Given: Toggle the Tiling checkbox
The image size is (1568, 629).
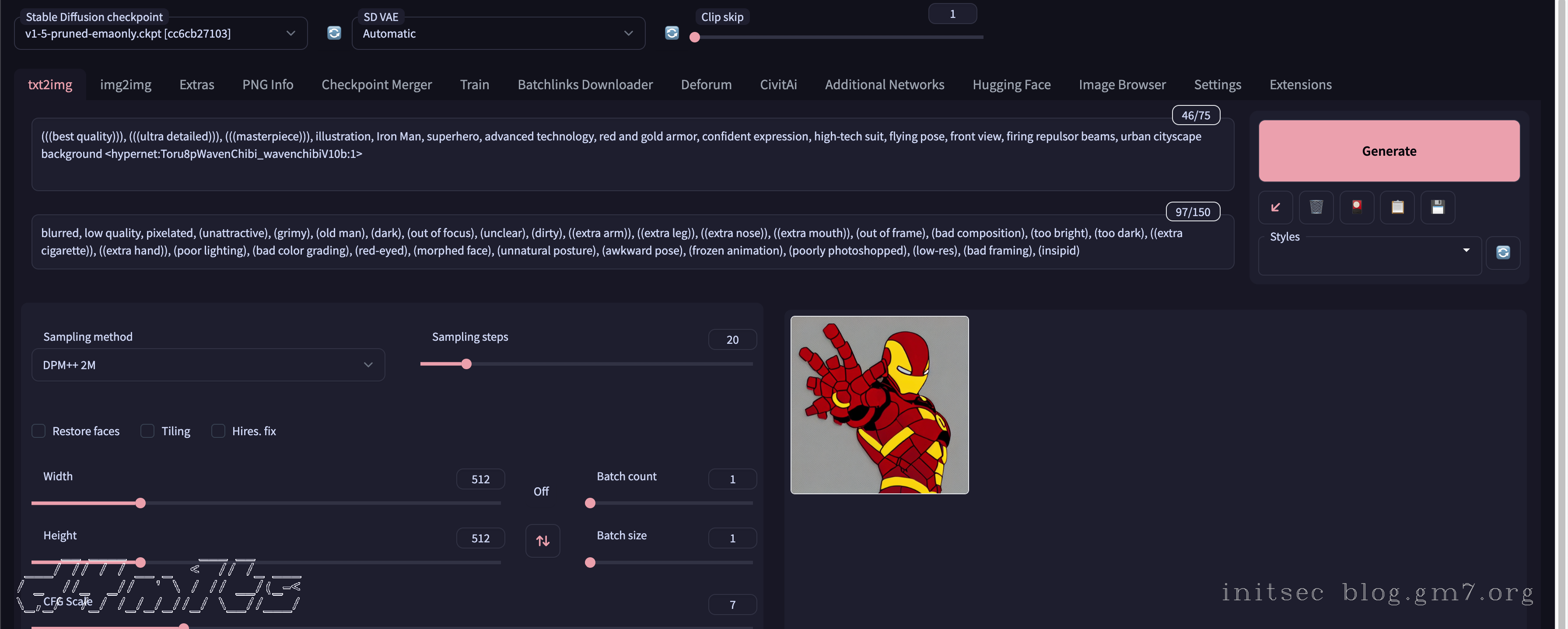Looking at the screenshot, I should point(147,431).
